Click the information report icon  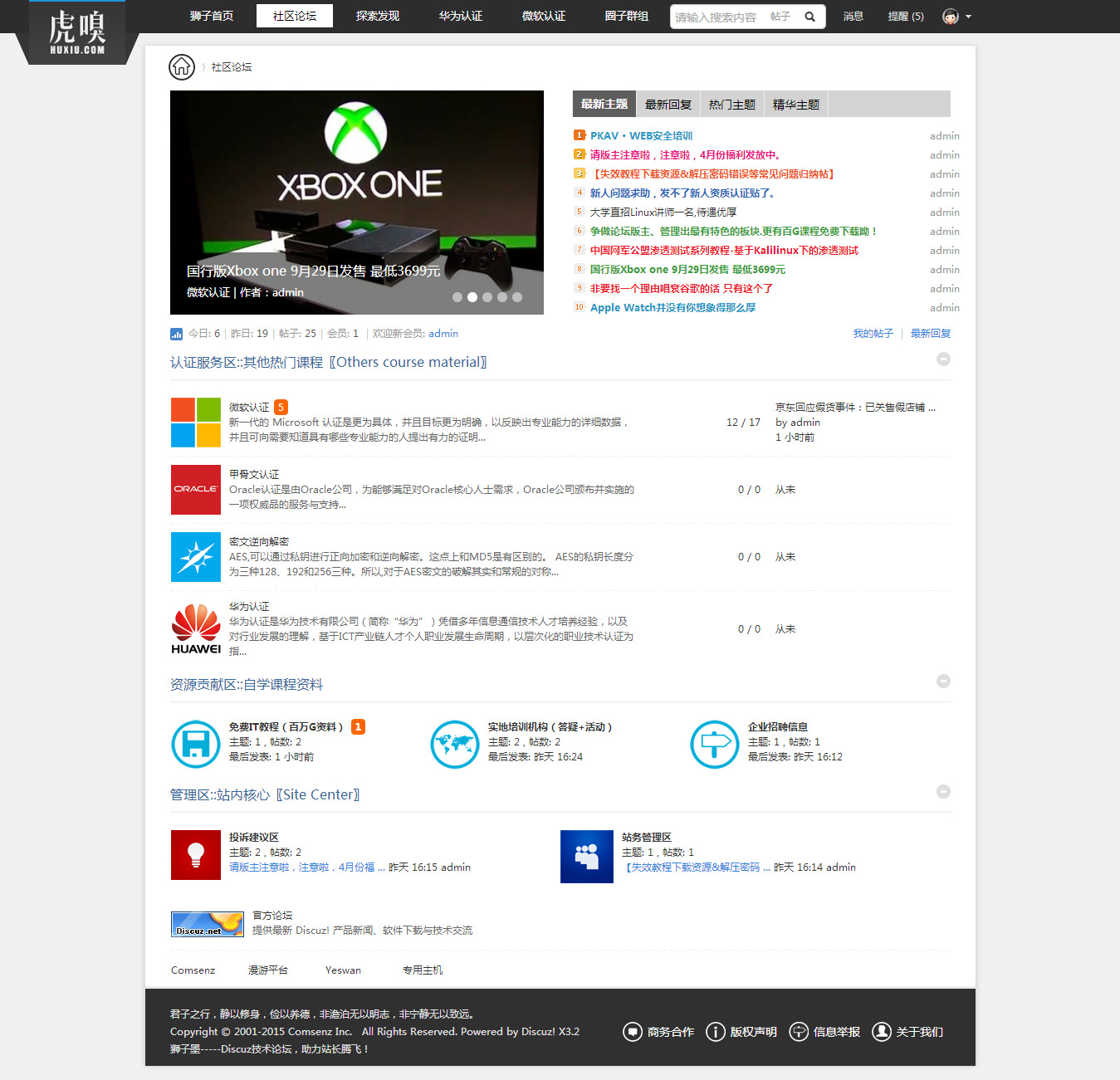point(799,1032)
